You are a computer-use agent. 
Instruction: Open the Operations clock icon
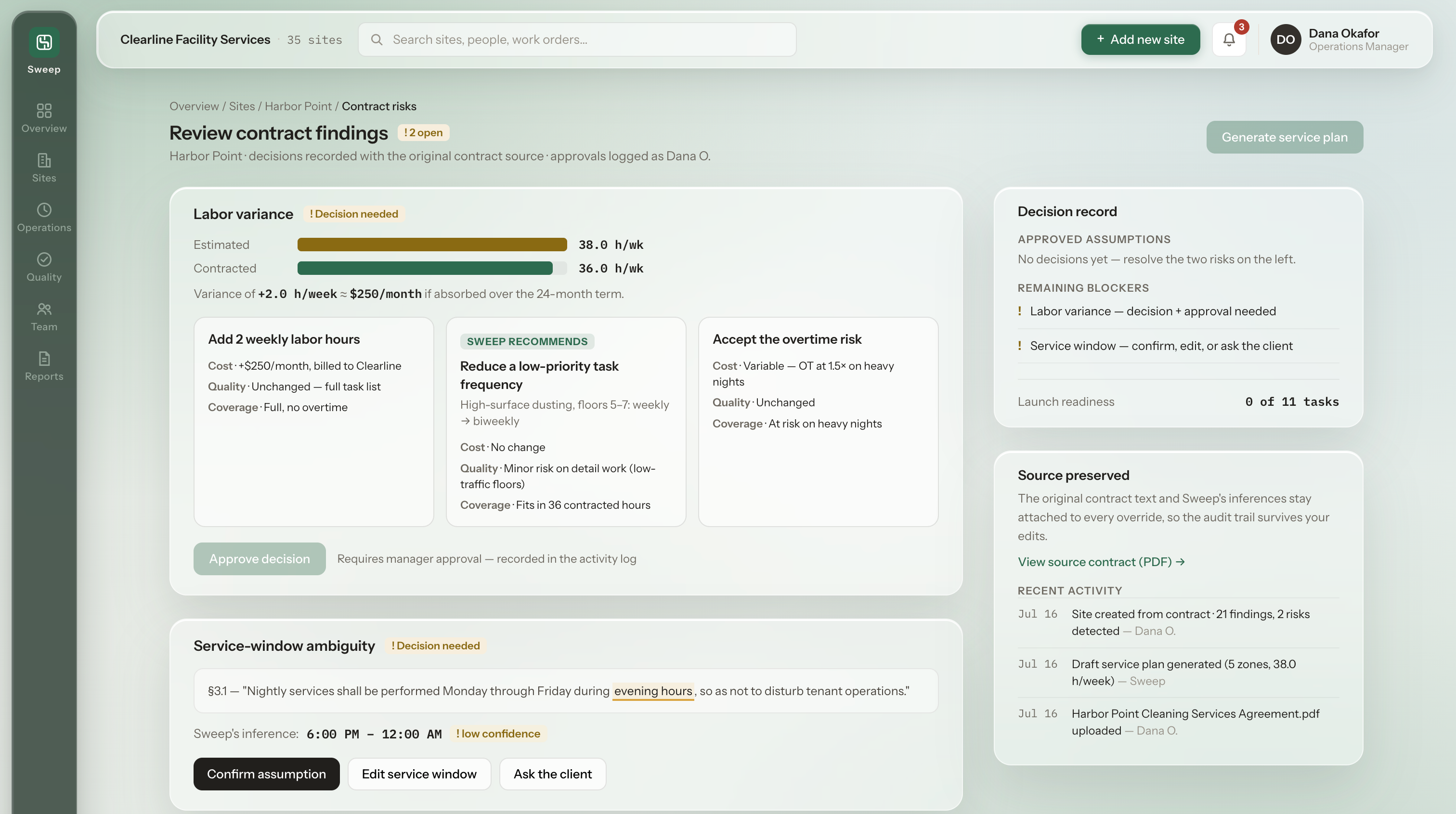tap(44, 210)
